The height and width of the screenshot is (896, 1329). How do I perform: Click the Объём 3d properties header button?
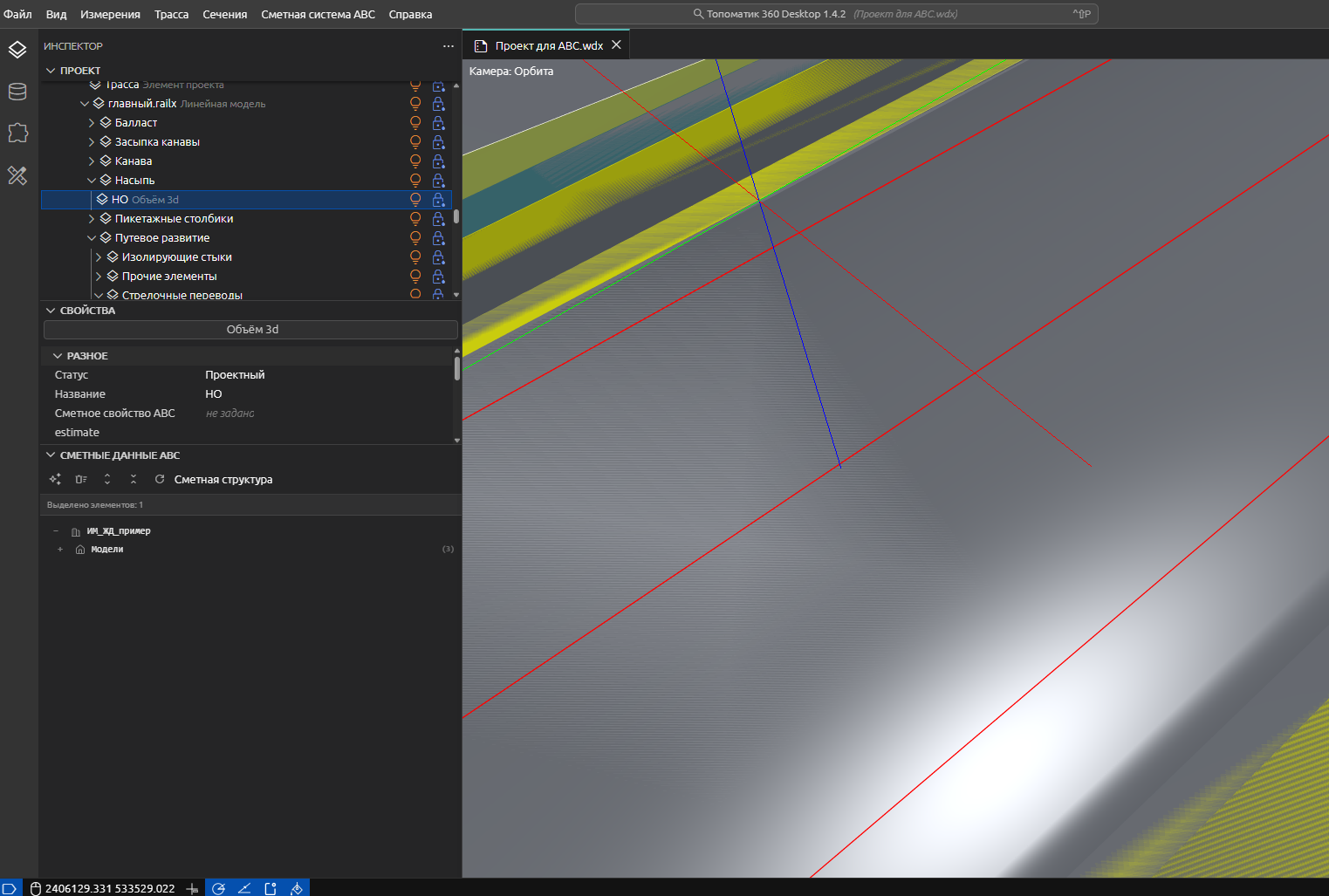(251, 330)
